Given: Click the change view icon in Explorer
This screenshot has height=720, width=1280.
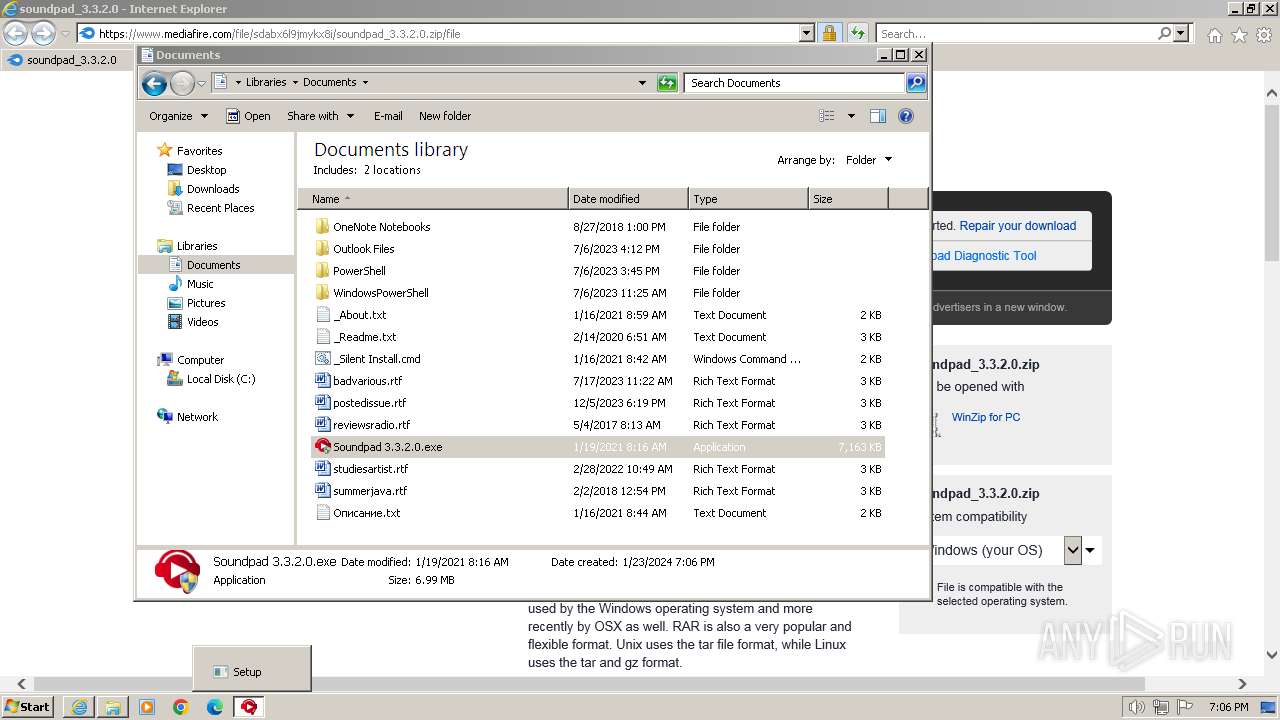Looking at the screenshot, I should 827,116.
